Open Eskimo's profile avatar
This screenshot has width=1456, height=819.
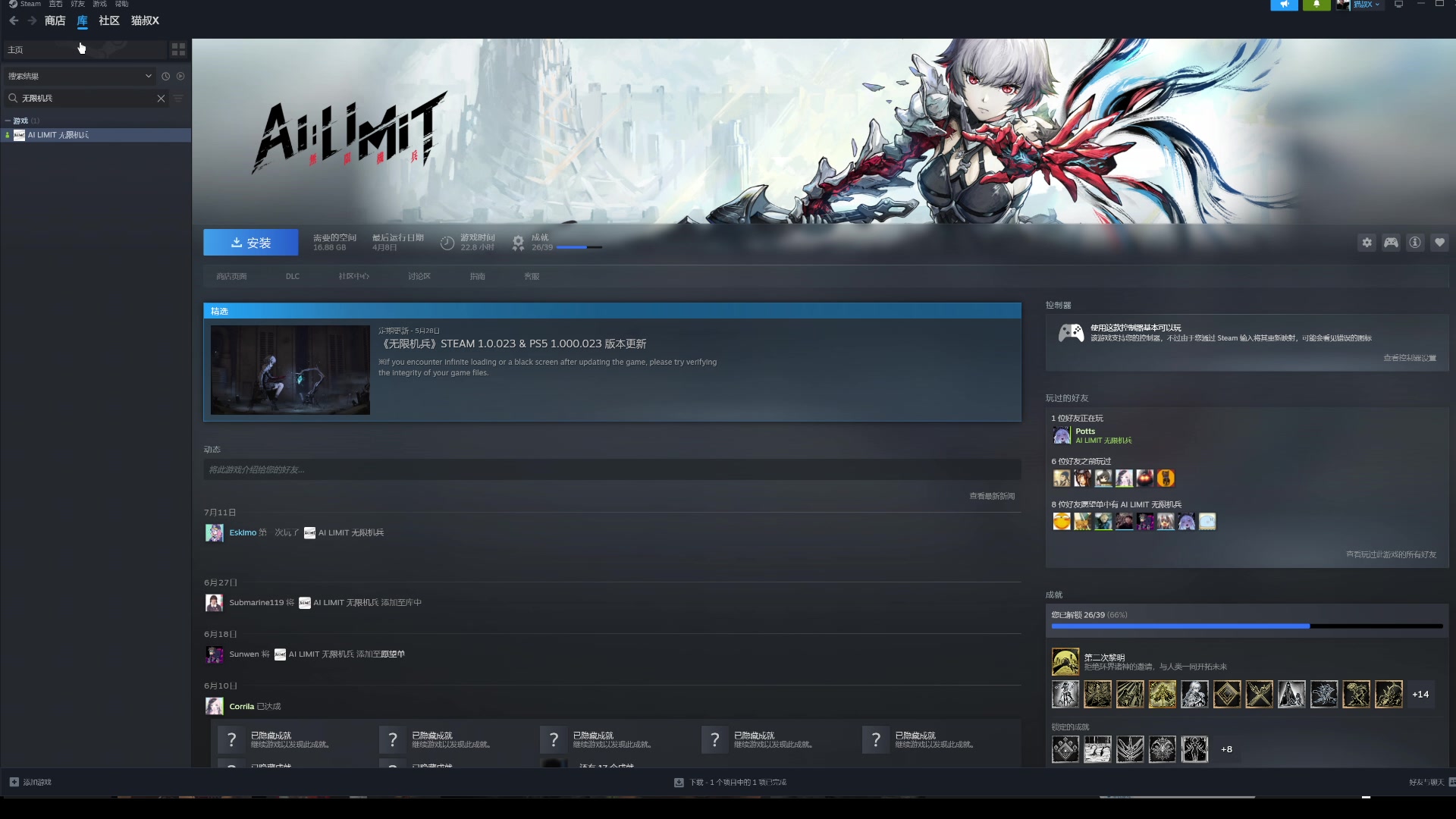click(x=214, y=532)
